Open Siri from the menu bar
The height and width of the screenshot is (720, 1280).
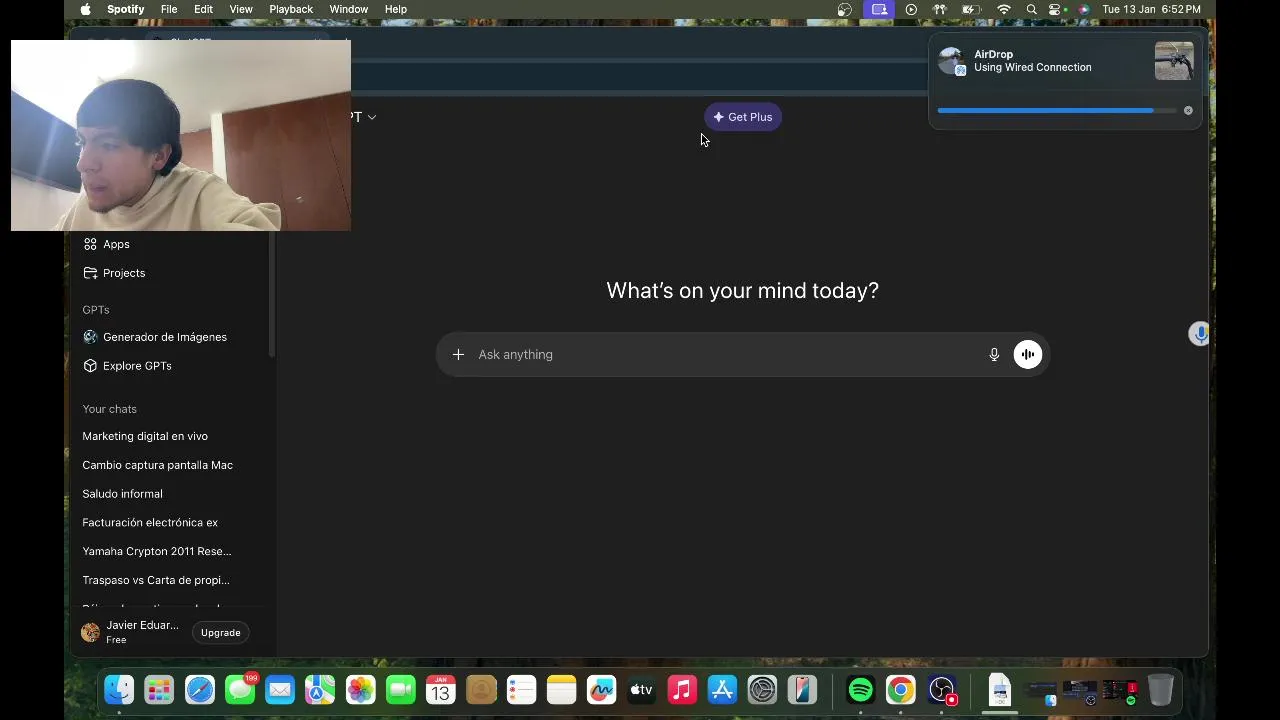pos(1083,9)
